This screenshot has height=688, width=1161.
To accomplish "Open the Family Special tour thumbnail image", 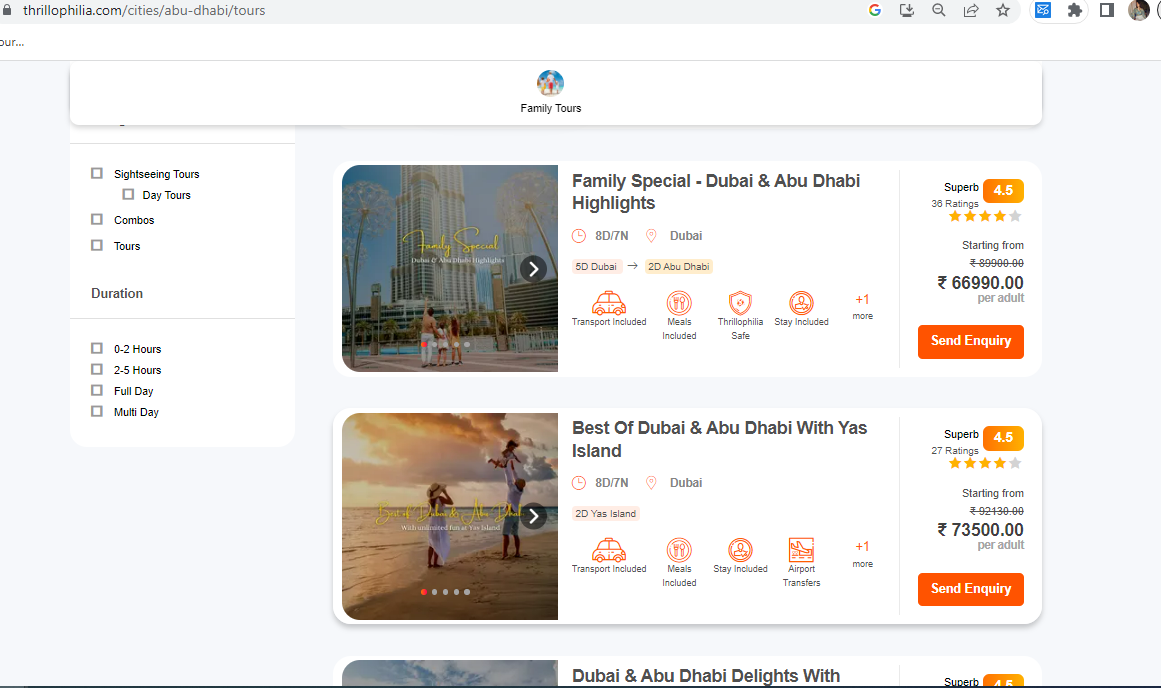I will click(449, 268).
